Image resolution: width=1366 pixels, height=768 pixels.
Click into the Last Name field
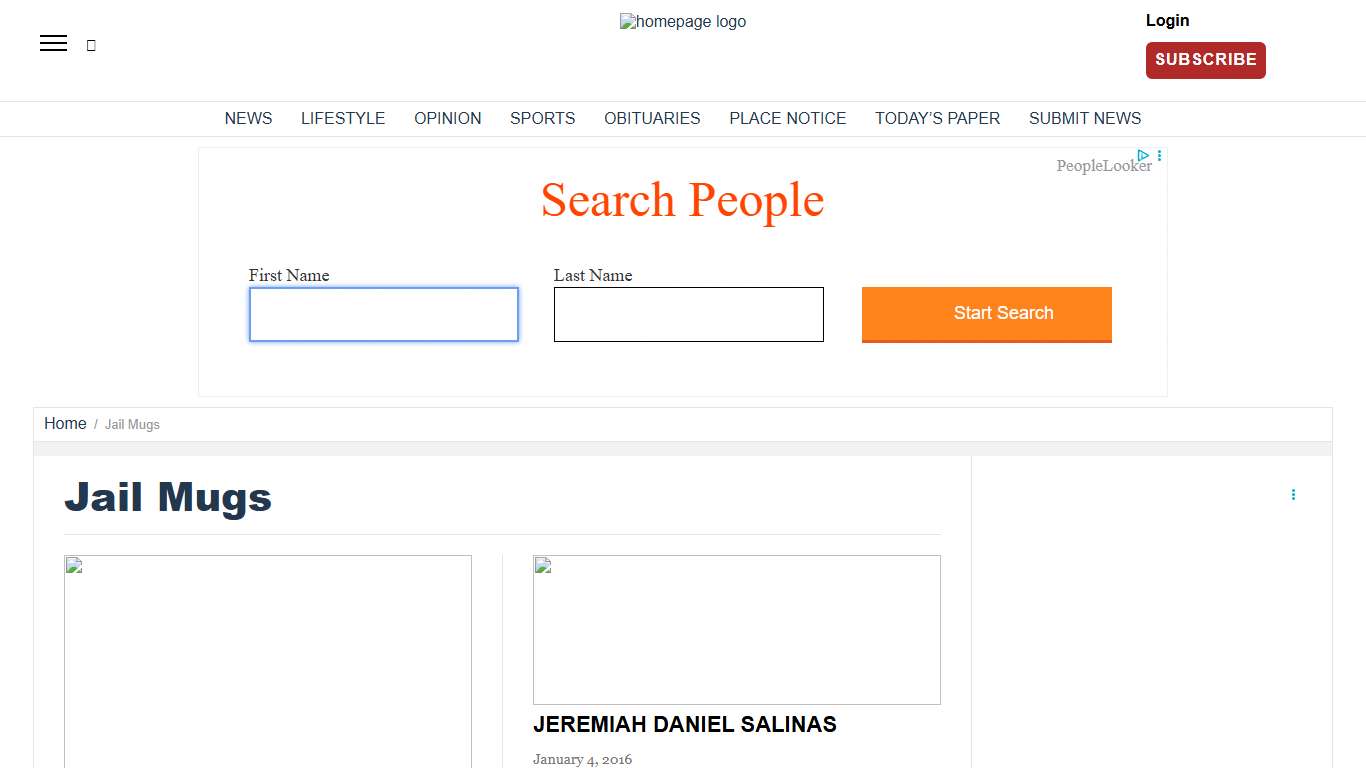688,314
